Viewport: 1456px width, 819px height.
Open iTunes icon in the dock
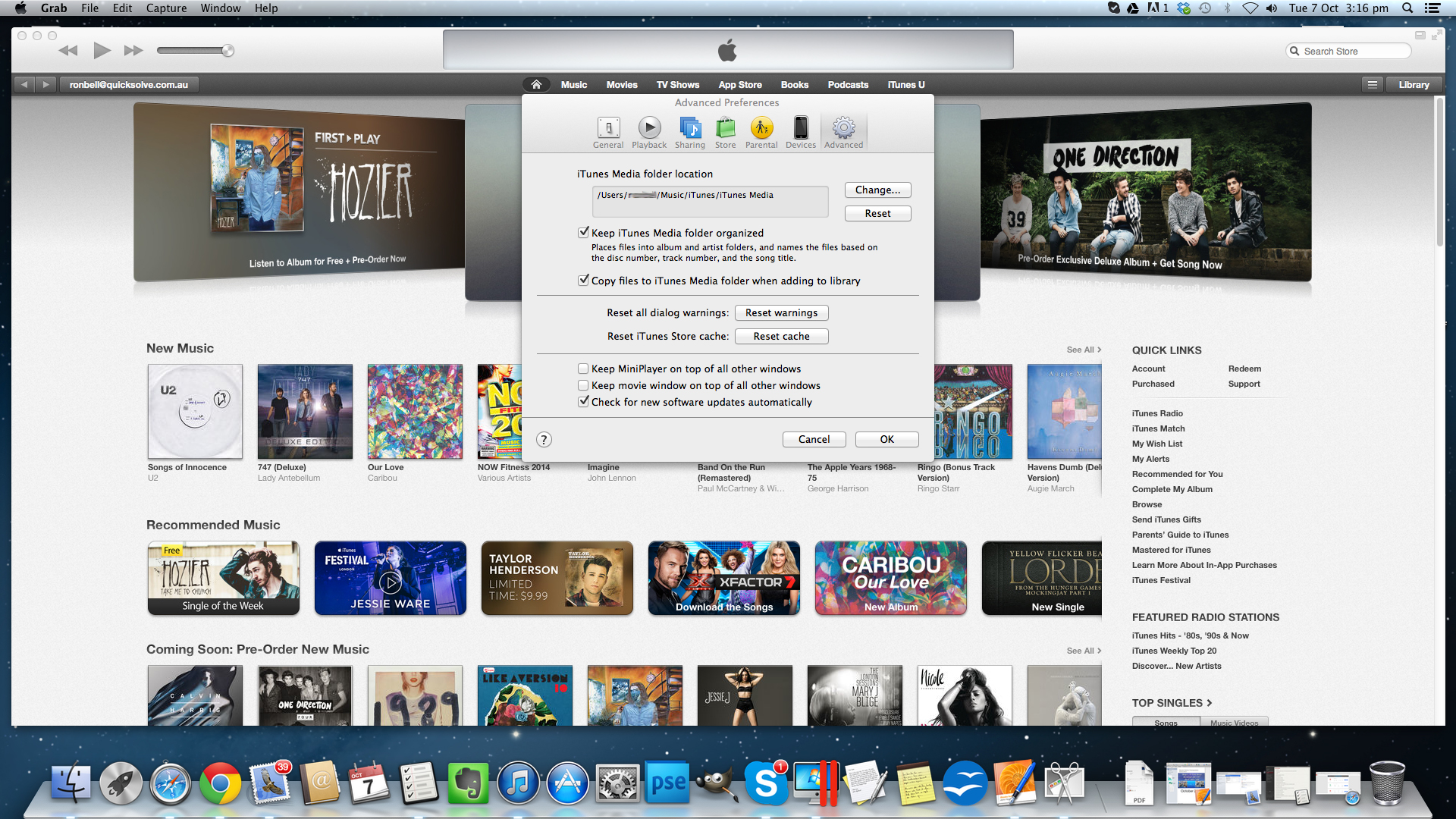coord(518,783)
